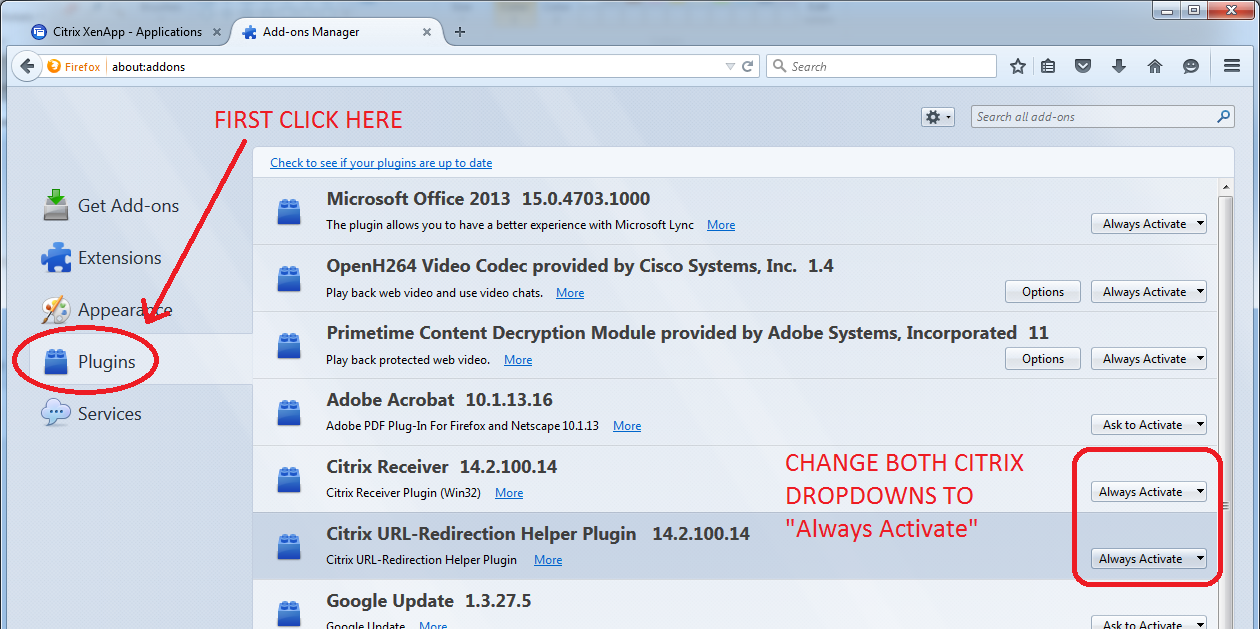This screenshot has width=1260, height=629.
Task: Click the bookmark star icon
Action: 1018,67
